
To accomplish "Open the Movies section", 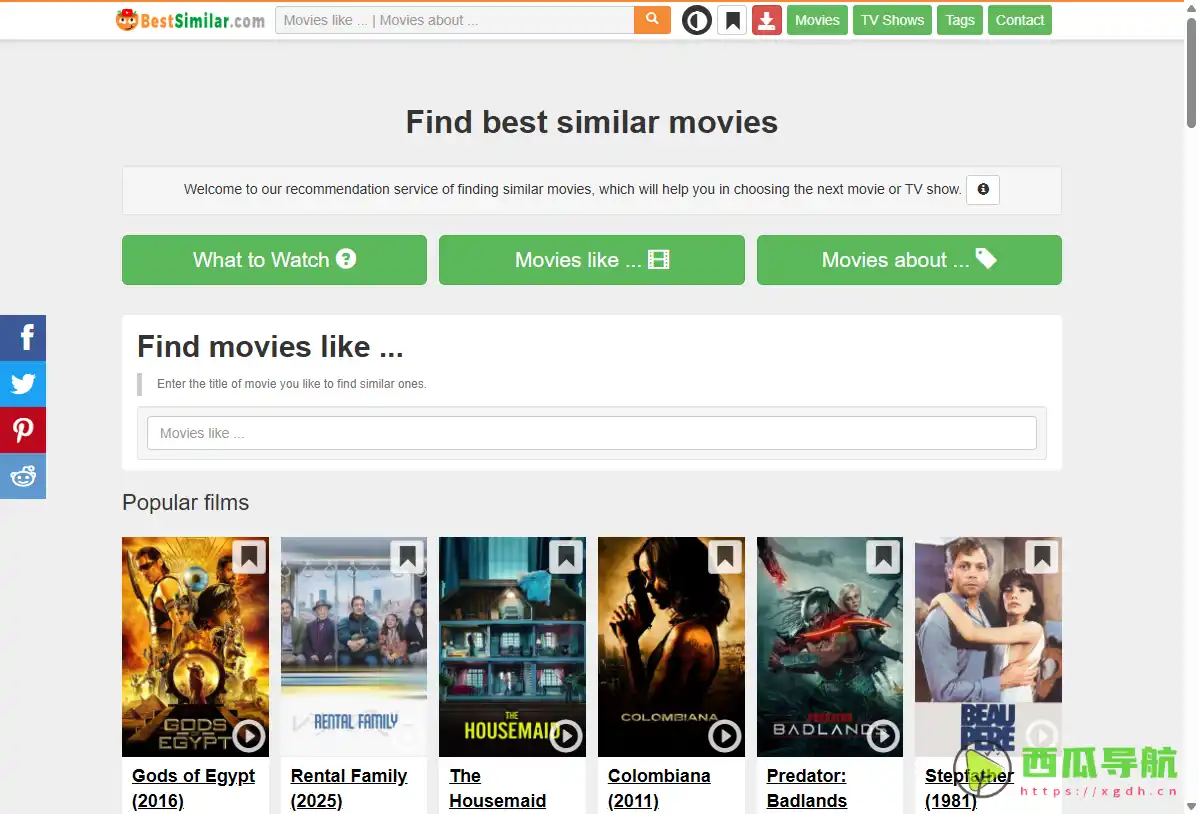I will pyautogui.click(x=817, y=20).
